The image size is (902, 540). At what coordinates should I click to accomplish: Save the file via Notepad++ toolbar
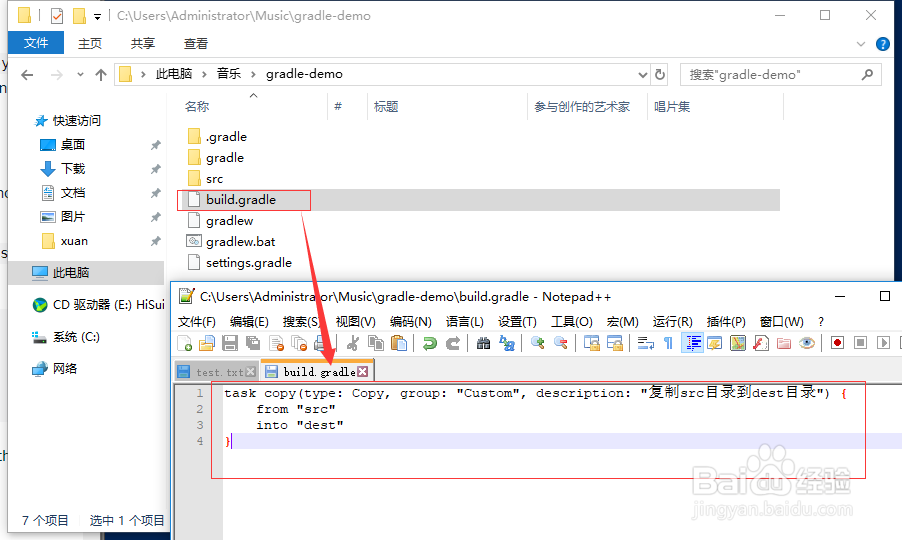(230, 343)
